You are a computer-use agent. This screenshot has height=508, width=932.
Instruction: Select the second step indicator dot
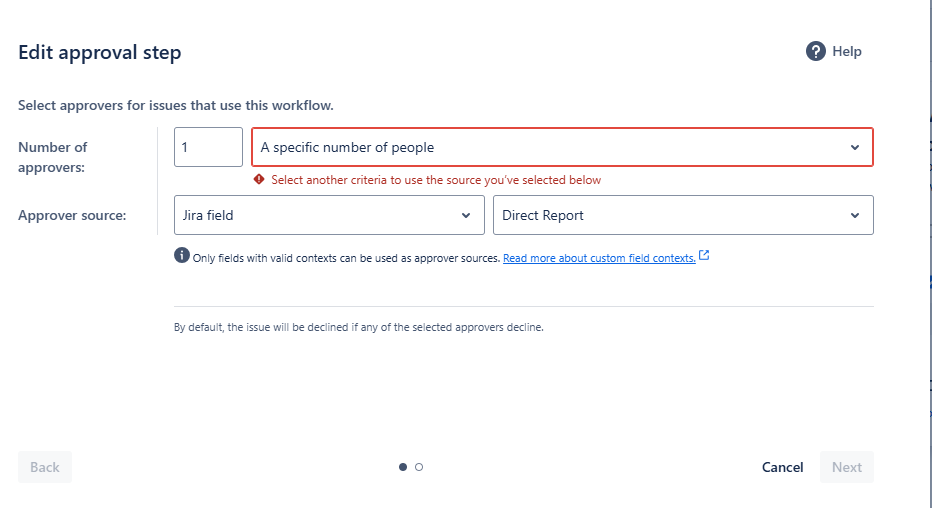(x=419, y=467)
